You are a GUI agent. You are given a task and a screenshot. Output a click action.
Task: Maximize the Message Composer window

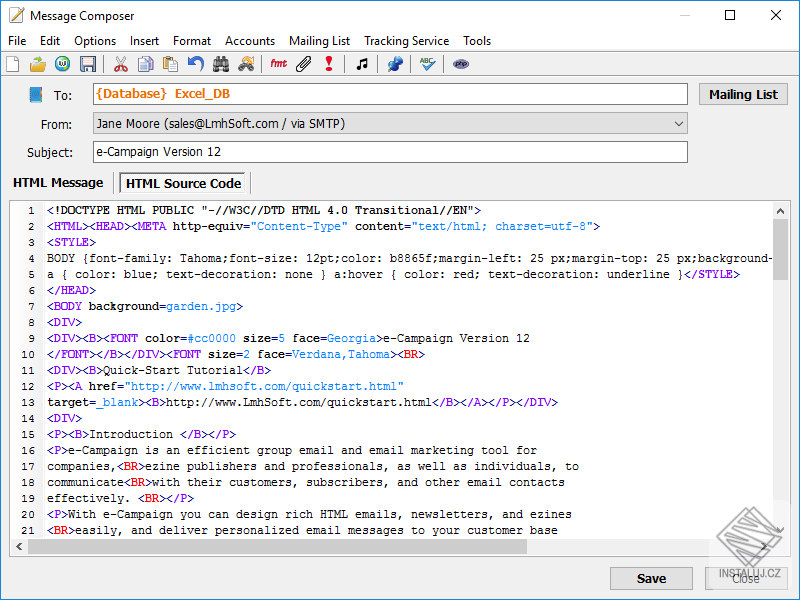click(x=730, y=15)
